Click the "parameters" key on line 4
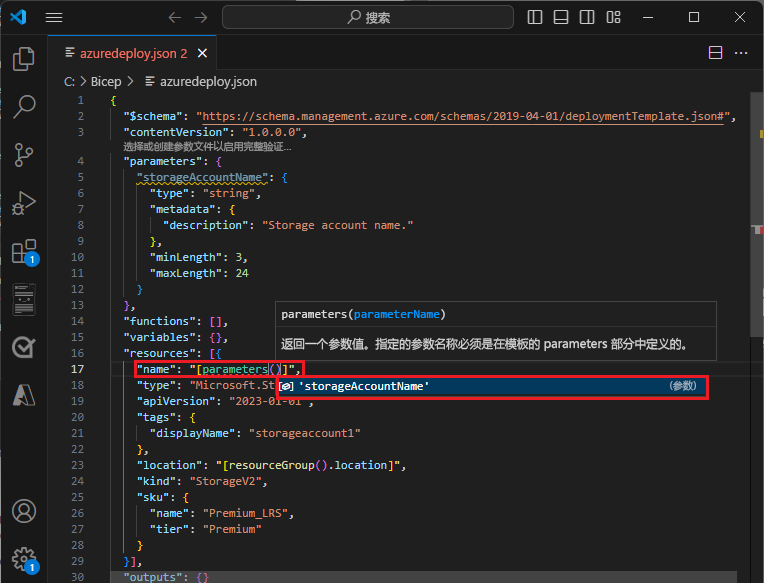The height and width of the screenshot is (583, 764). click(x=163, y=161)
